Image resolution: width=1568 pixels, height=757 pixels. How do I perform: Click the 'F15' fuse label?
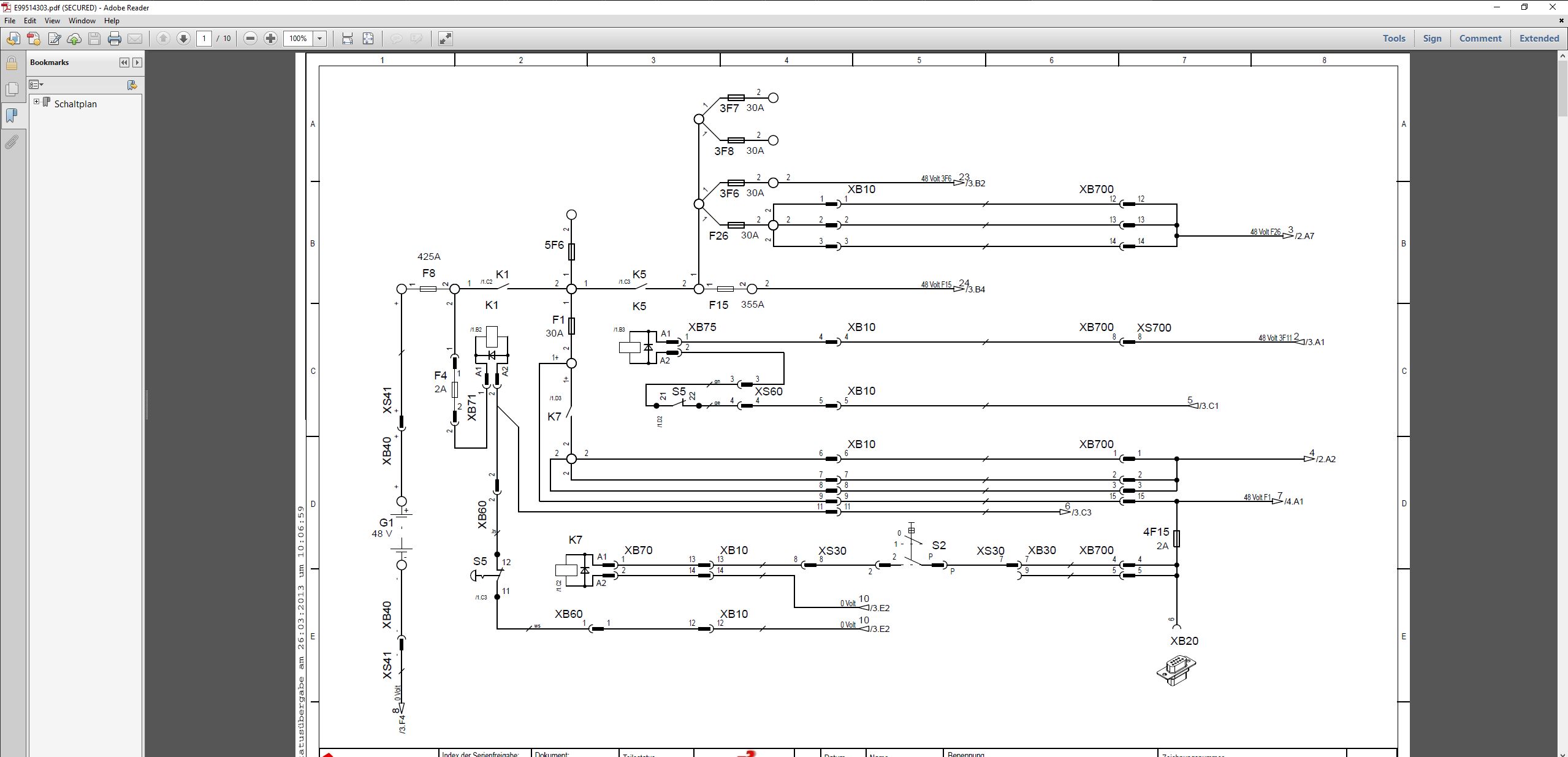click(x=718, y=305)
